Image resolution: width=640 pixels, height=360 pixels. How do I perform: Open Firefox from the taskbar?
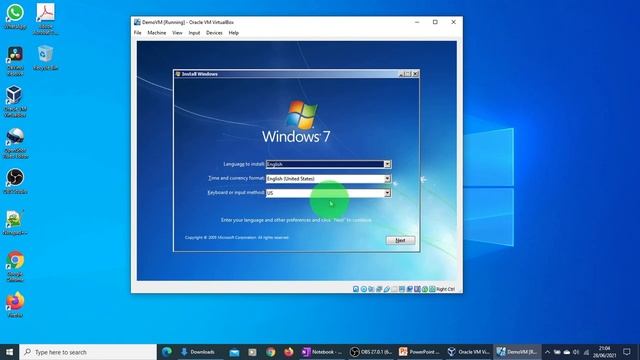289,352
